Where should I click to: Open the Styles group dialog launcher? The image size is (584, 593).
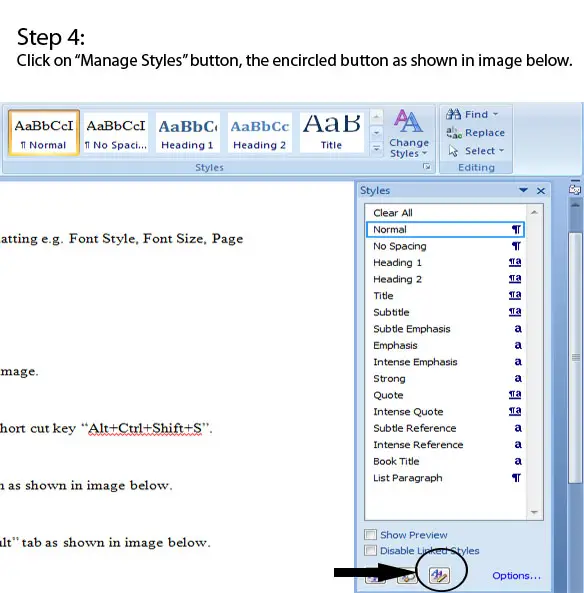coord(427,167)
